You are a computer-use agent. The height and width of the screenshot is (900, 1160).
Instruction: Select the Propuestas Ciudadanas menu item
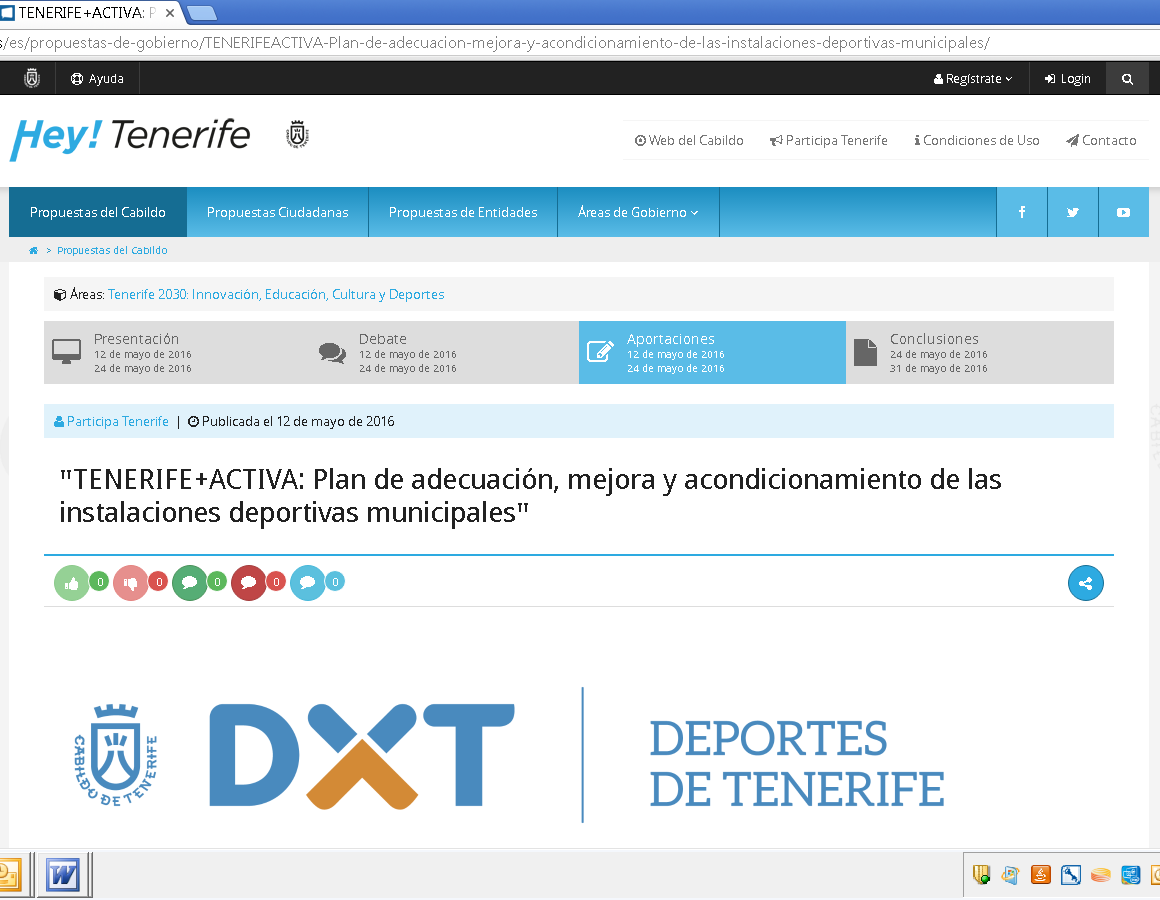(x=277, y=212)
